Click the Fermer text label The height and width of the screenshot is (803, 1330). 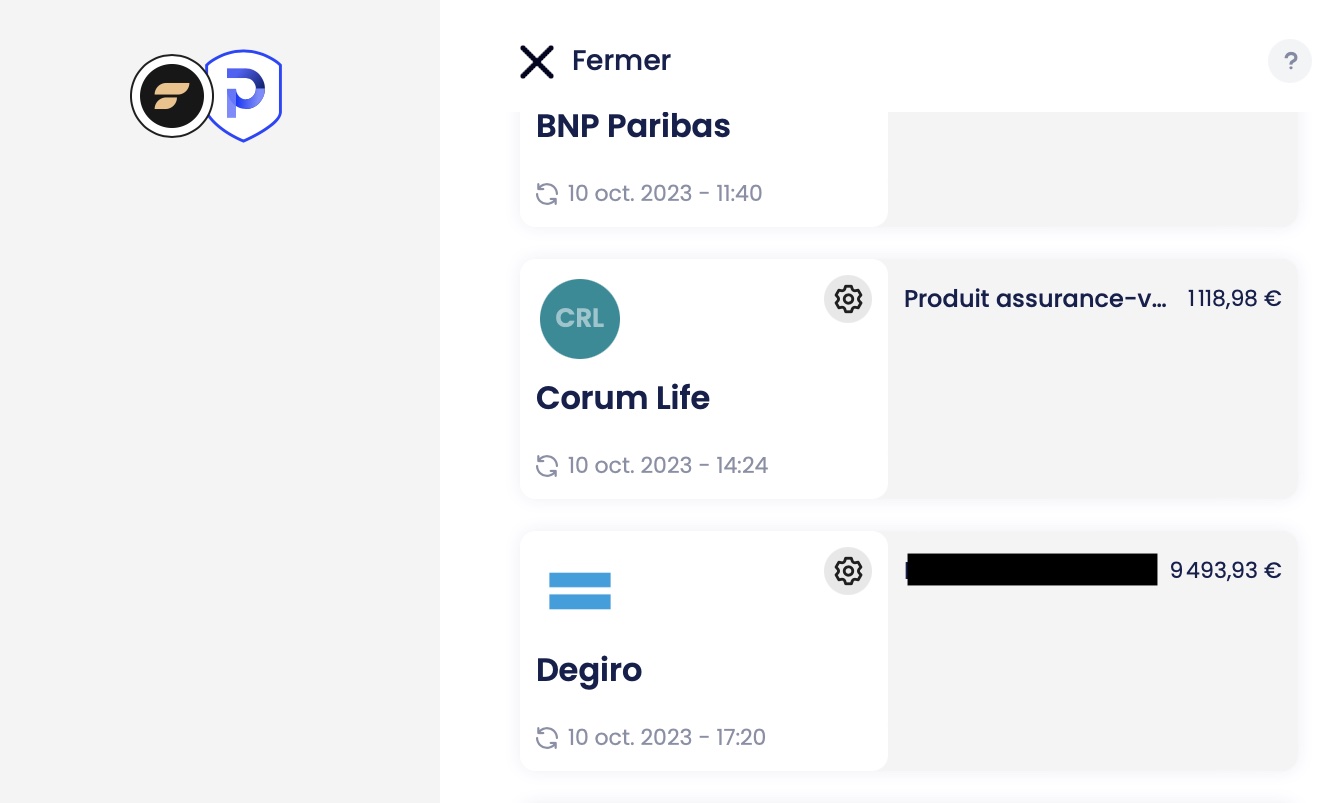(621, 61)
